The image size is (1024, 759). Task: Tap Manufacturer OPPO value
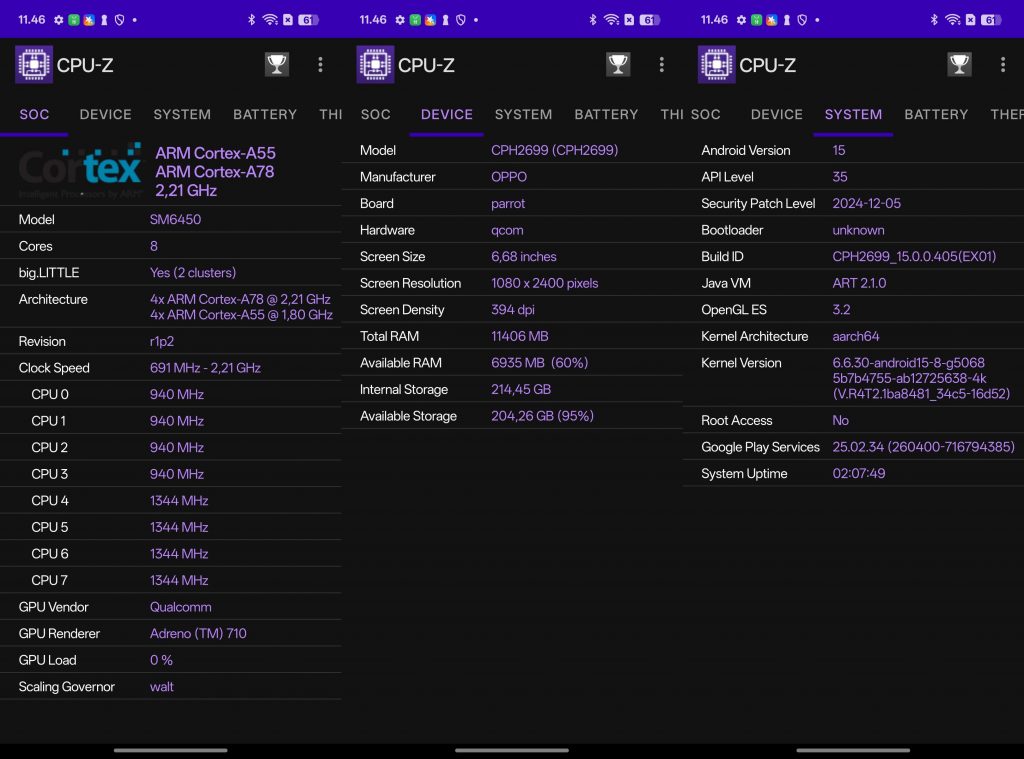(509, 177)
